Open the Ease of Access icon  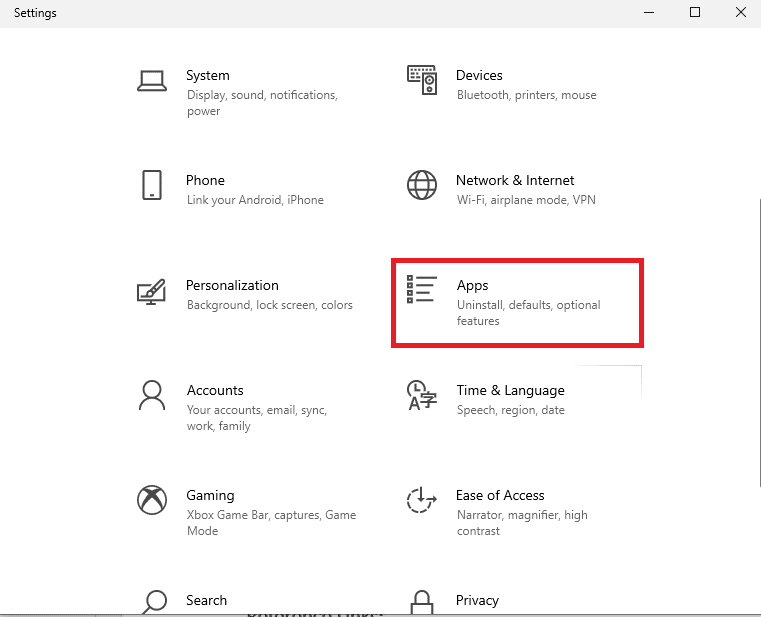[422, 500]
